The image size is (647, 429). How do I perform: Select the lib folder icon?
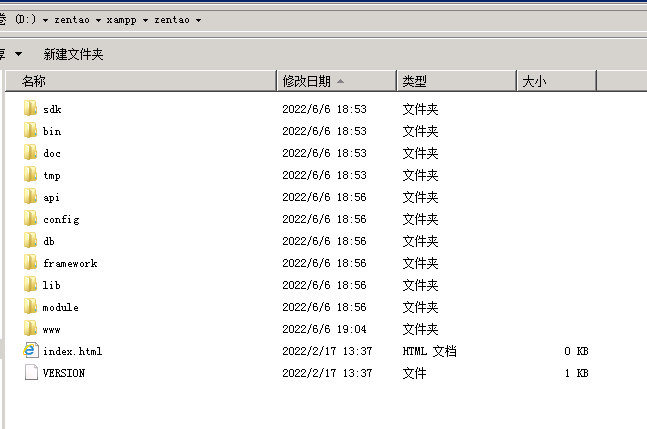click(30, 285)
